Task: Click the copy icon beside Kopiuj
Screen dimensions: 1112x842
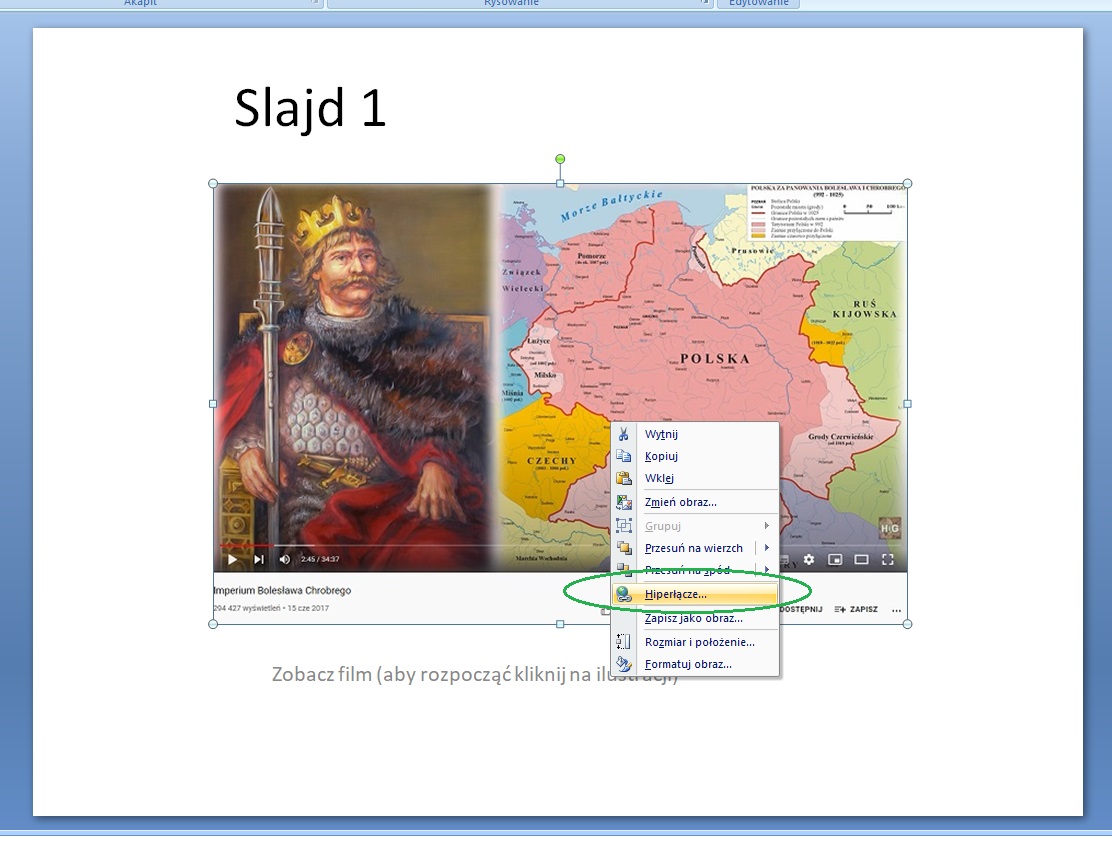Action: click(x=623, y=456)
